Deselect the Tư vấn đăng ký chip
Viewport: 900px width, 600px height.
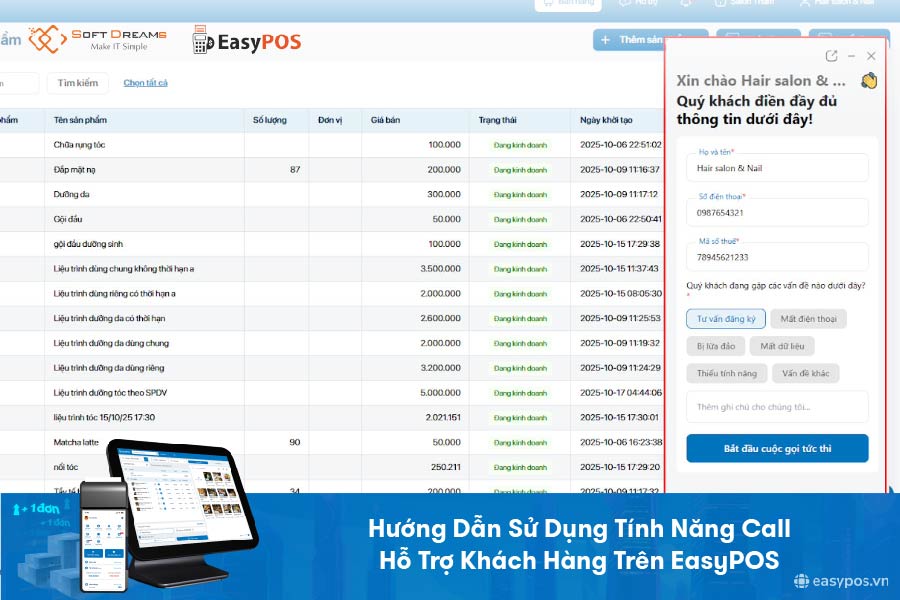click(x=724, y=319)
